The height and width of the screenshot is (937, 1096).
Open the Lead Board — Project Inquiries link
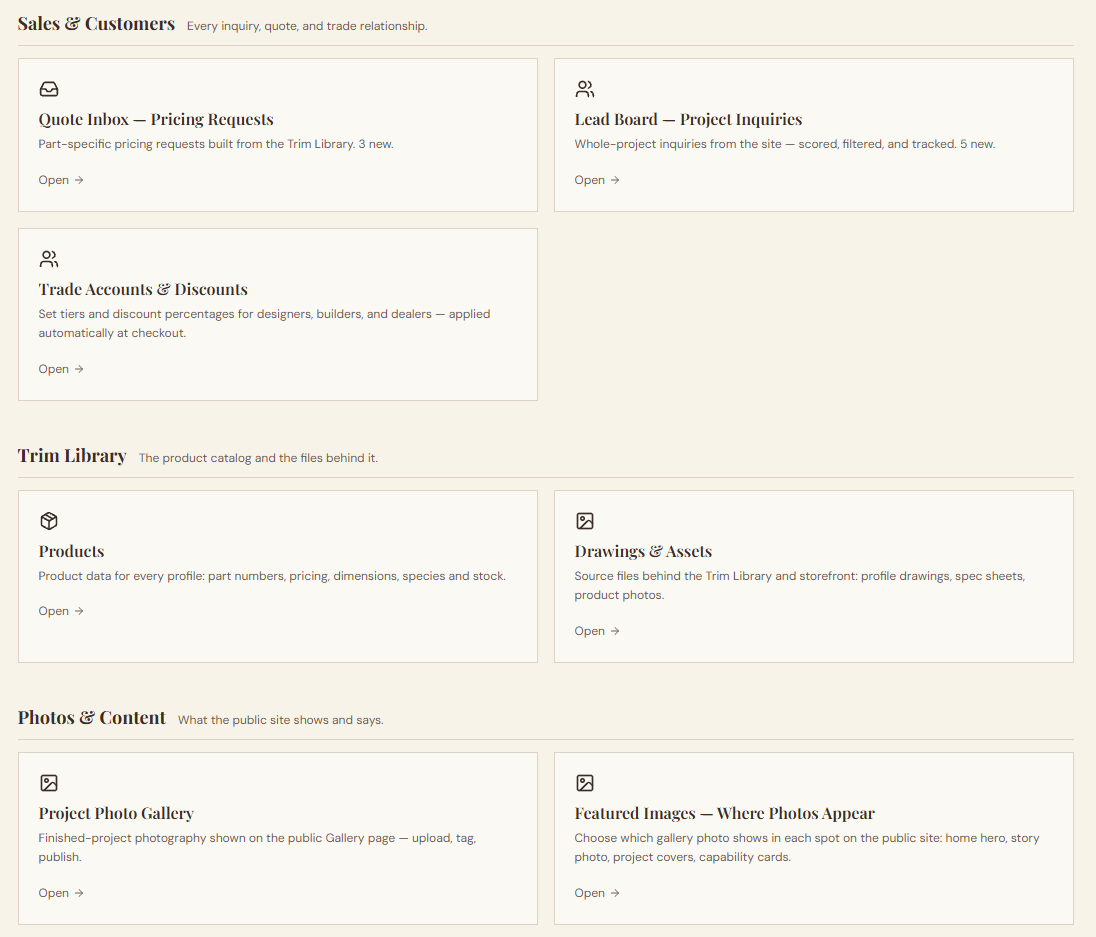coord(597,180)
